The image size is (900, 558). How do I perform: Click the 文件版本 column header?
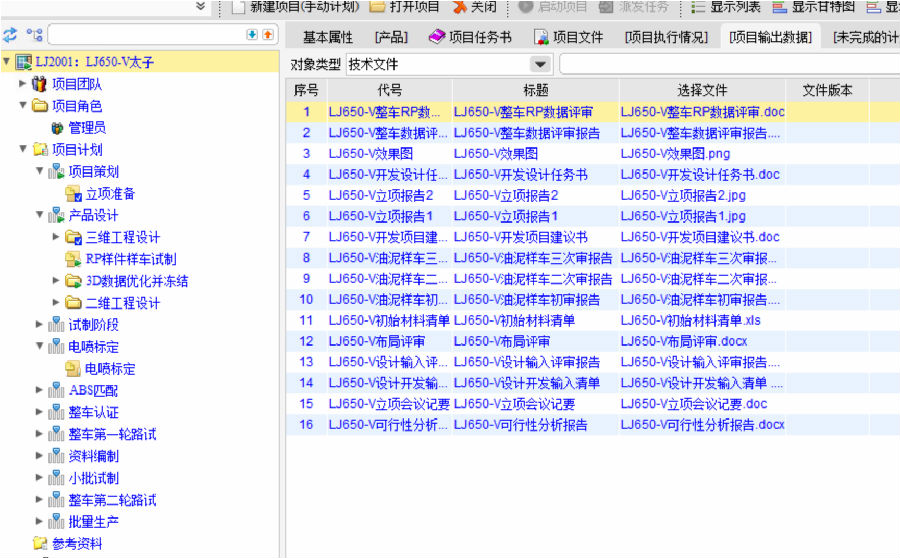pyautogui.click(x=827, y=90)
